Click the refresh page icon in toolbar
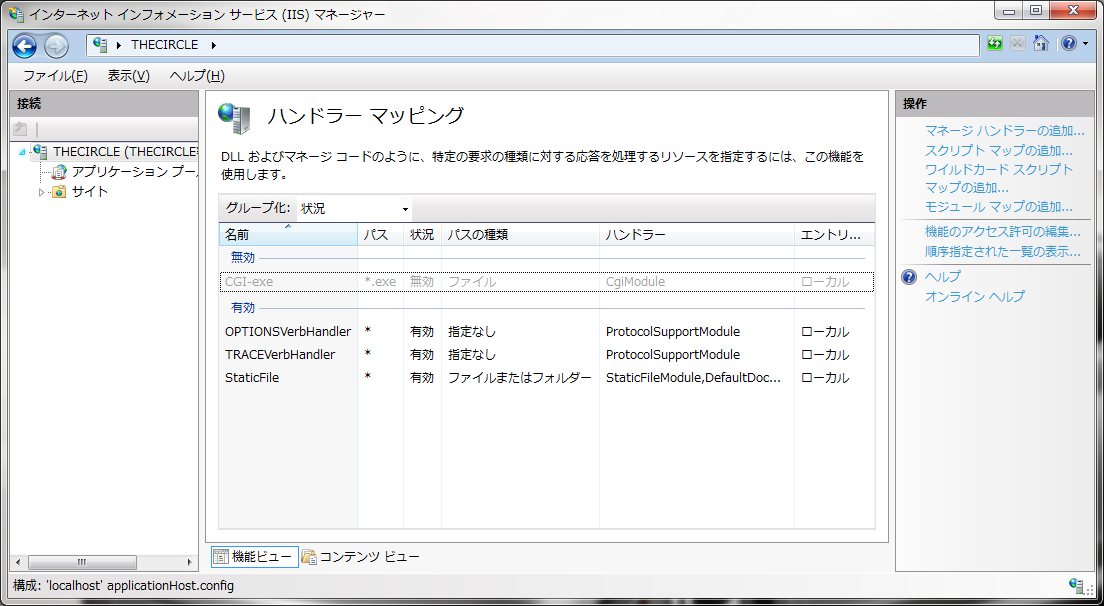The height and width of the screenshot is (606, 1104). pos(995,44)
